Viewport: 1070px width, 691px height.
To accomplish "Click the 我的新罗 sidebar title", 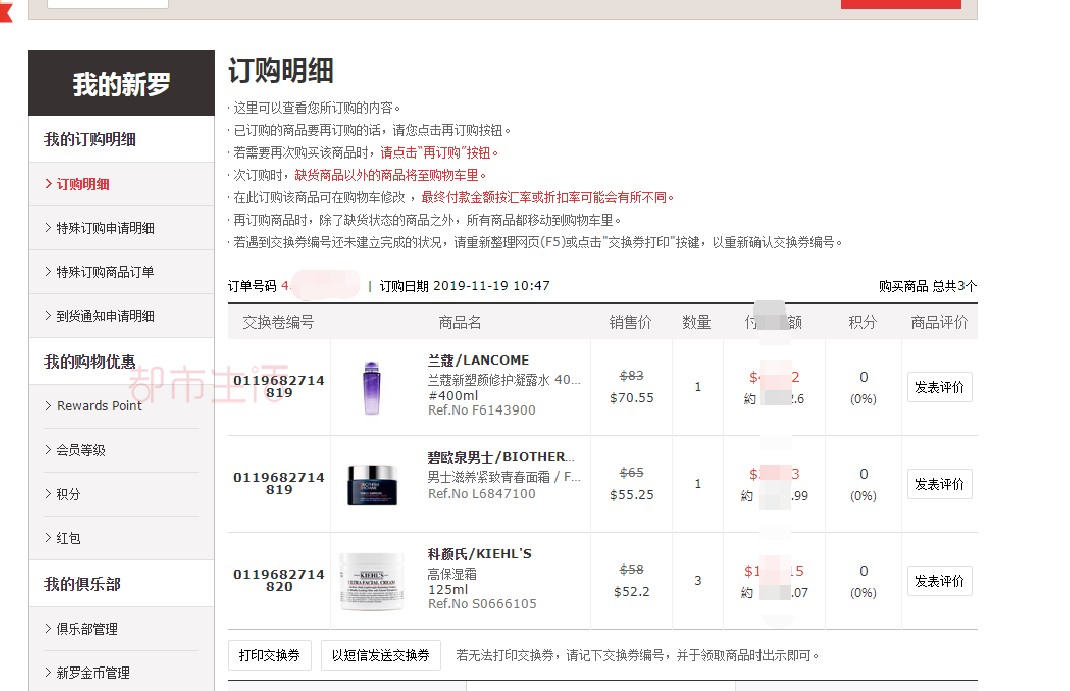I will coord(121,84).
